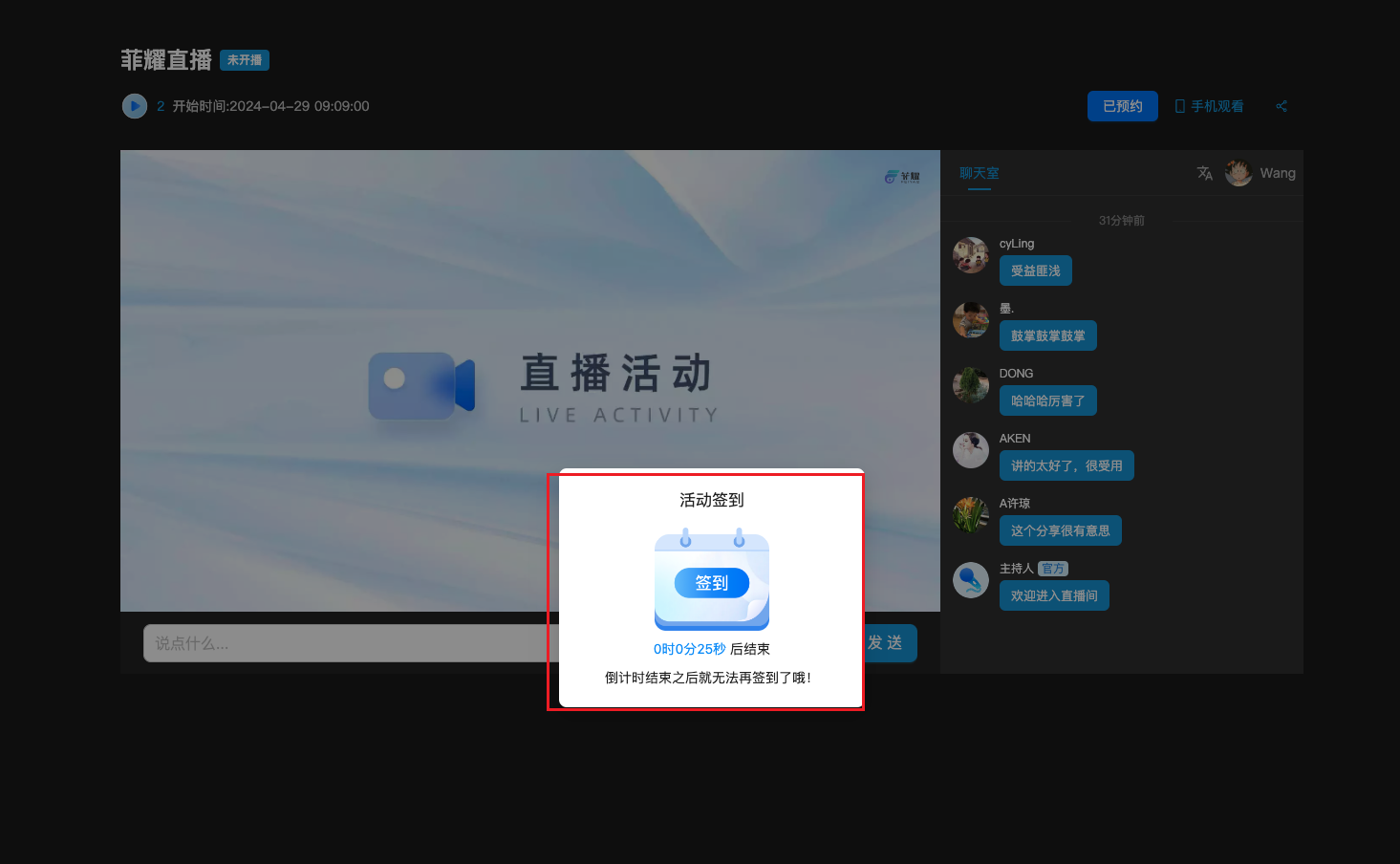The height and width of the screenshot is (864, 1400).
Task: Click the 未开播 status badge
Action: [x=245, y=60]
